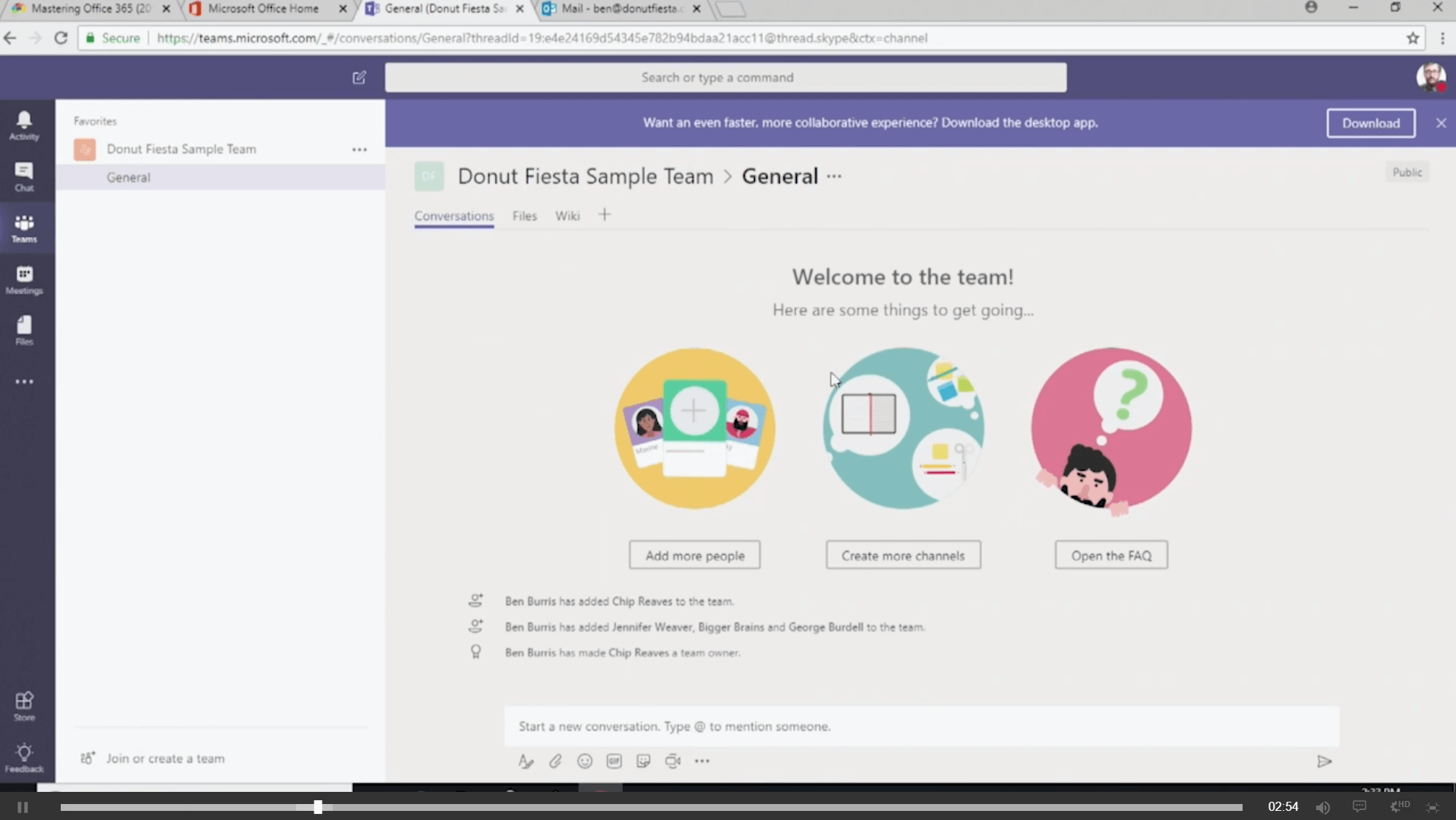The width and height of the screenshot is (1456, 820).
Task: Toggle fullscreen in video player
Action: pyautogui.click(x=1432, y=807)
